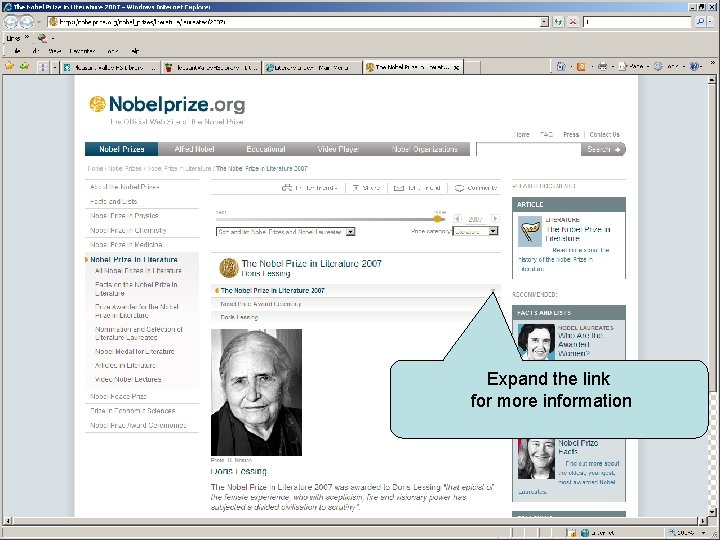The width and height of the screenshot is (720, 540).
Task: Open the Educational navigation tab
Action: pyautogui.click(x=266, y=149)
